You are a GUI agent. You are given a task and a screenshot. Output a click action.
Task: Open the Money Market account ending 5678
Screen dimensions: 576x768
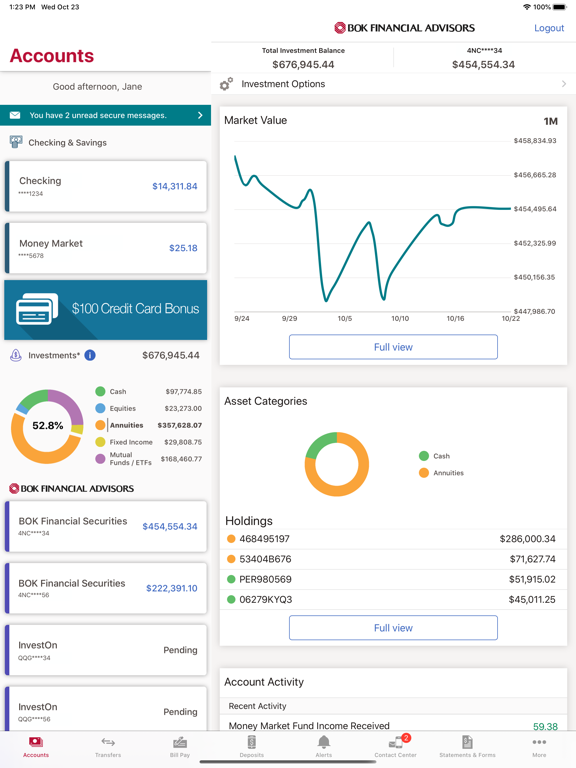(x=106, y=248)
